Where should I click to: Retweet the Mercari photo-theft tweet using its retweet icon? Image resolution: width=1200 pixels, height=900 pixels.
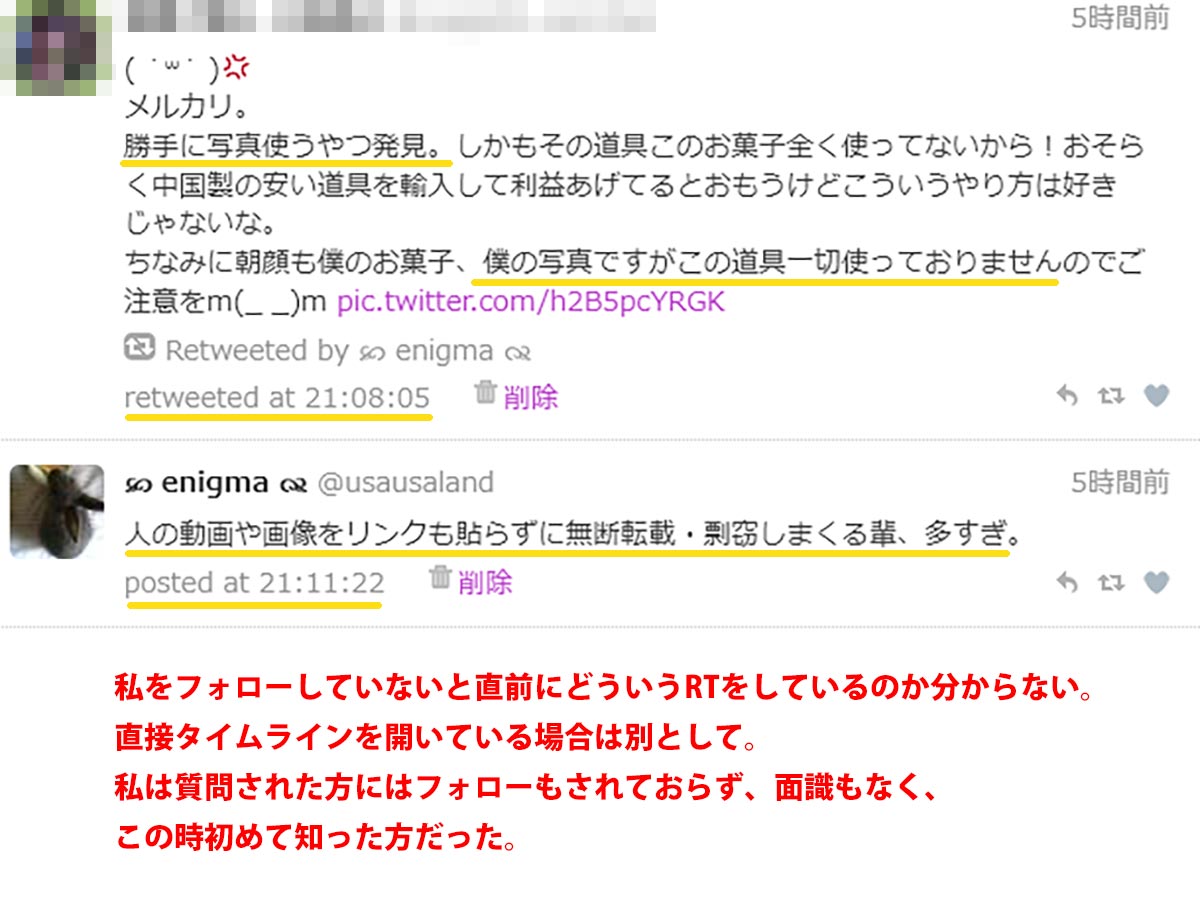pos(1111,397)
